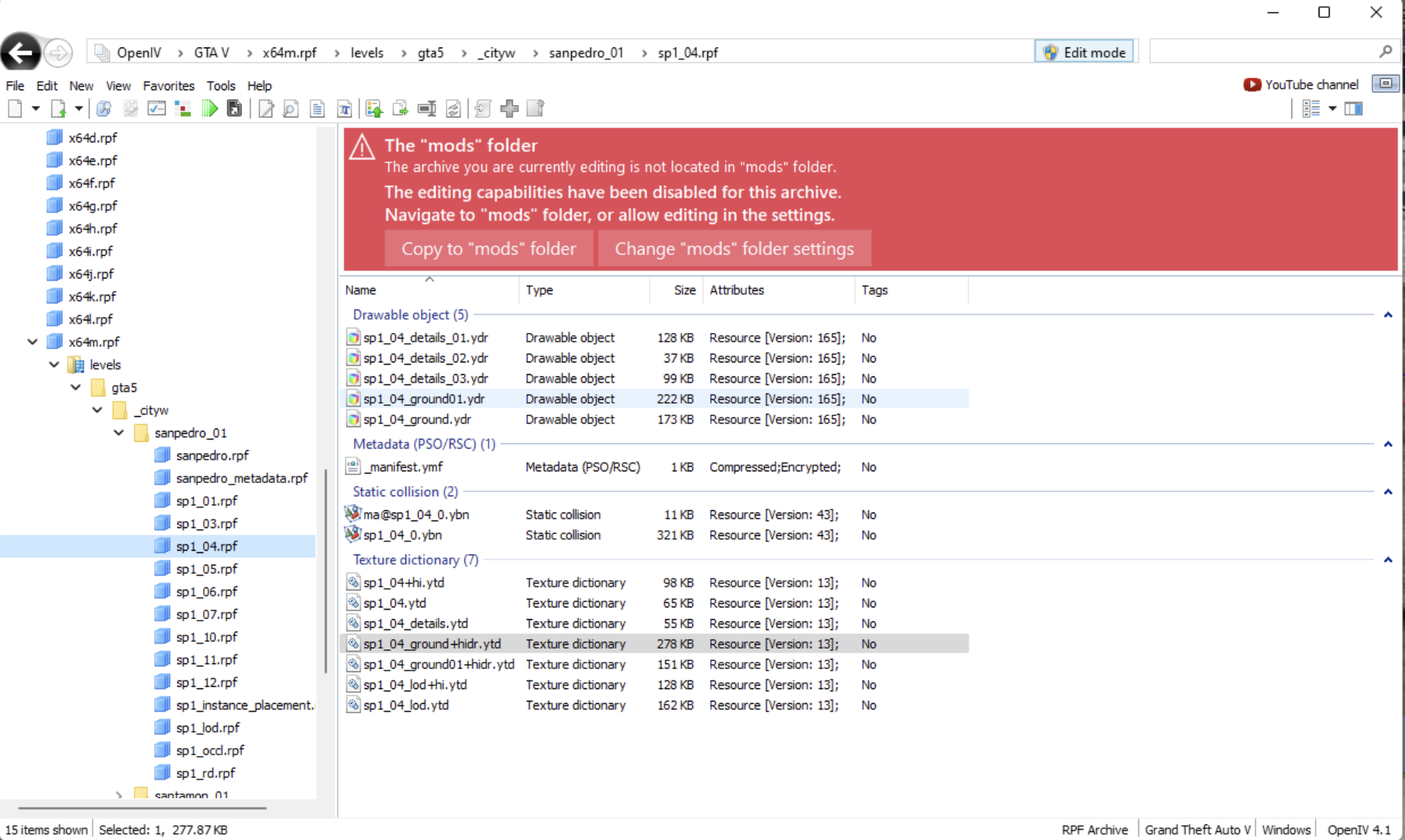This screenshot has height=840, width=1405.
Task: Open the YouTube channel link
Action: 1311,85
